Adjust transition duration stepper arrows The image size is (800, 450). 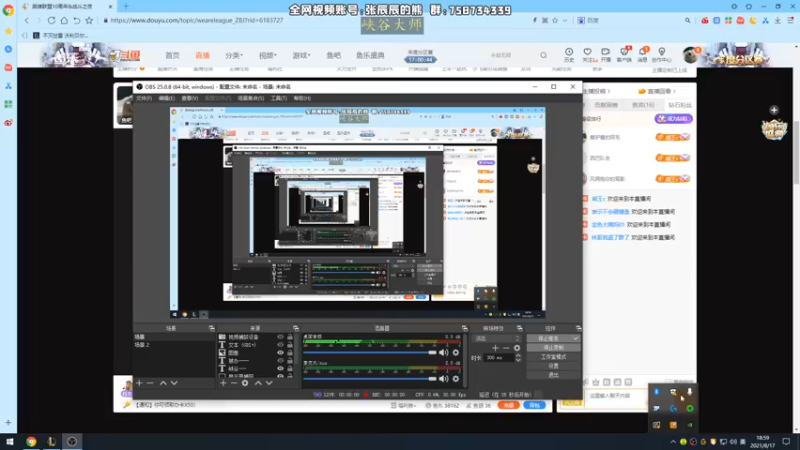click(518, 358)
